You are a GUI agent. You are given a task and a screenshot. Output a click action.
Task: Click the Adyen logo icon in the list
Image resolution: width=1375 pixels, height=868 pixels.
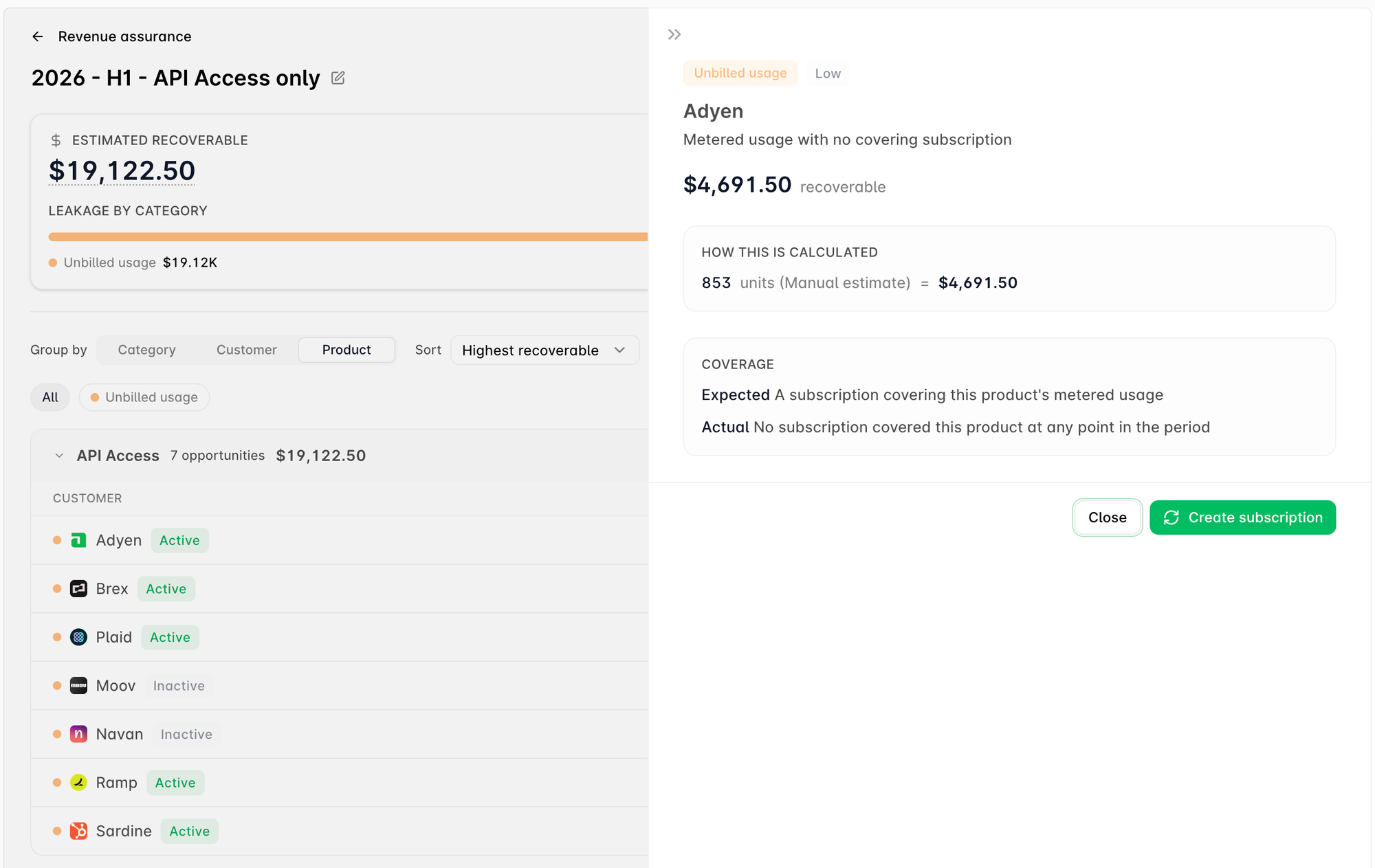[x=78, y=541]
